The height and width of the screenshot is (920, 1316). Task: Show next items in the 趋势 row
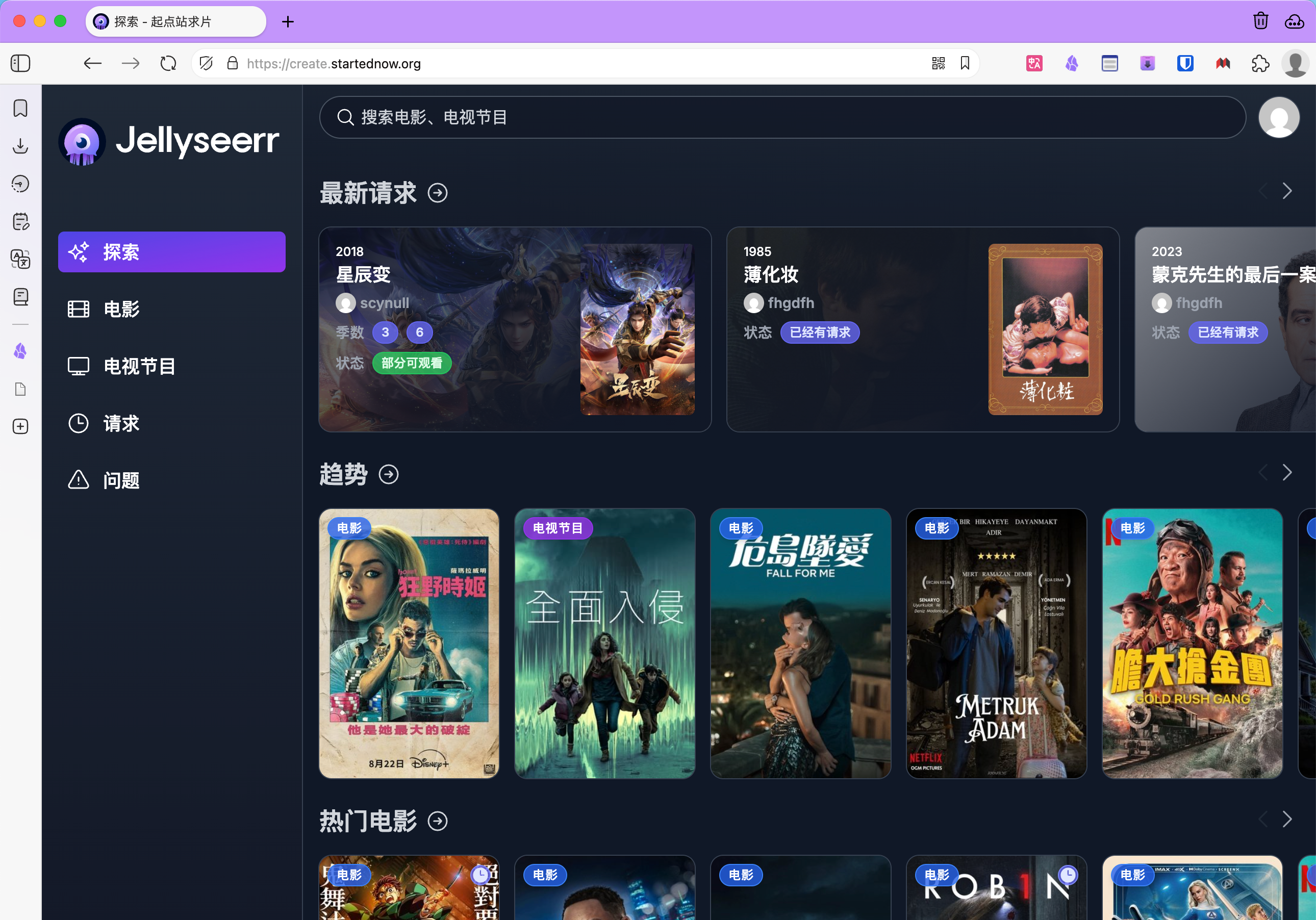1287,472
